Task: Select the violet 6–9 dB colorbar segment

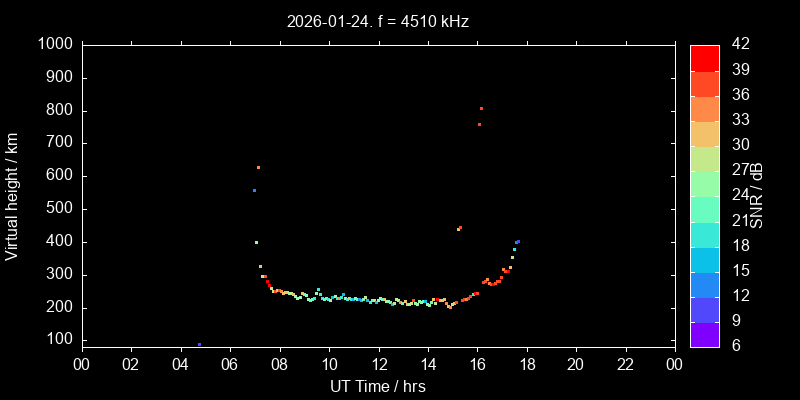Action: 704,335
